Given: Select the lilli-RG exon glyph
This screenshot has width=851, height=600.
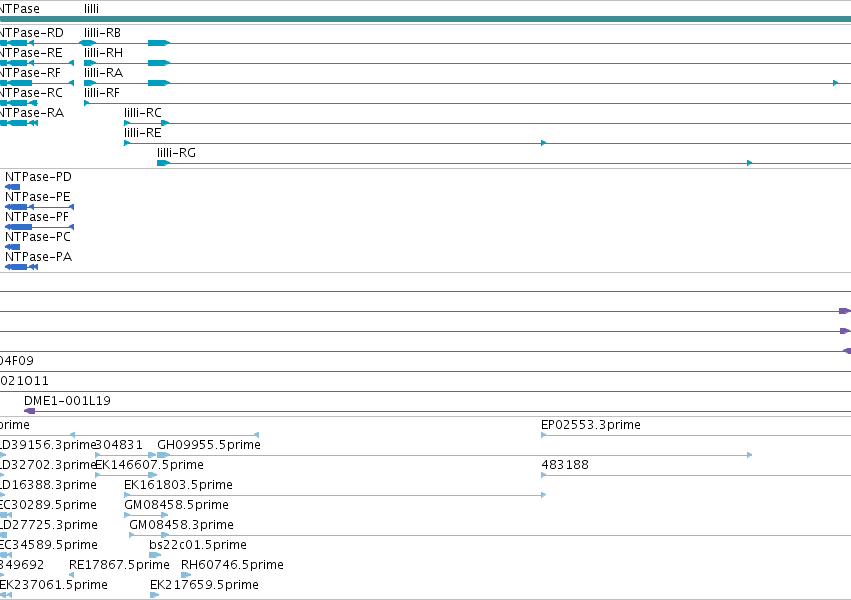Looking at the screenshot, I should pos(164,163).
